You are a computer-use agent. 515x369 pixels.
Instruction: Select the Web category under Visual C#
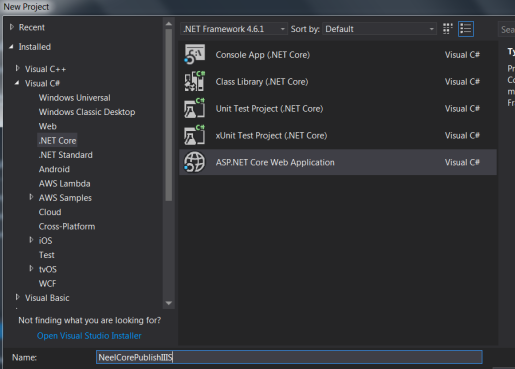(x=48, y=126)
